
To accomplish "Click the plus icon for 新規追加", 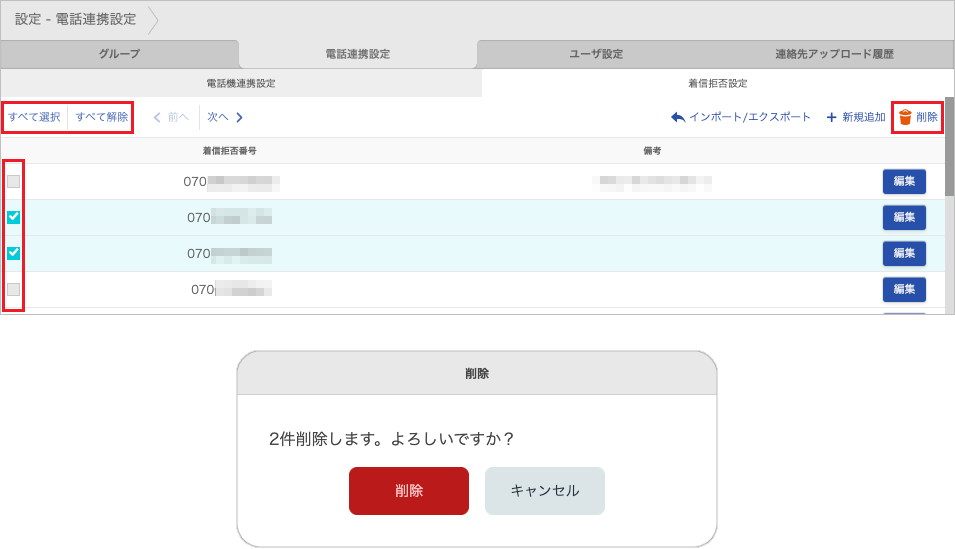I will [831, 117].
